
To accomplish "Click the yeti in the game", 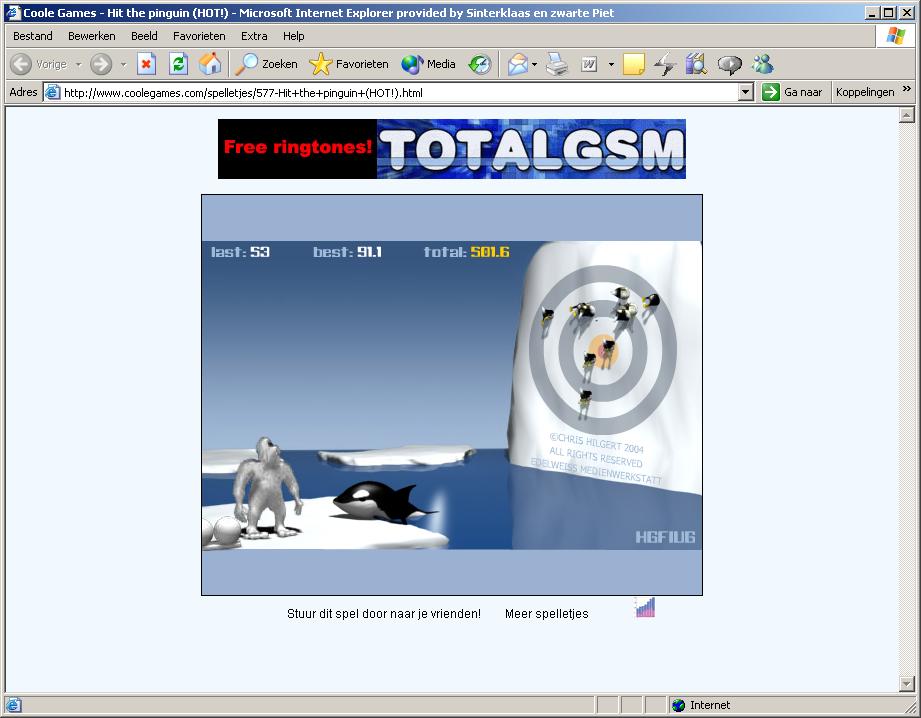I will click(x=267, y=487).
